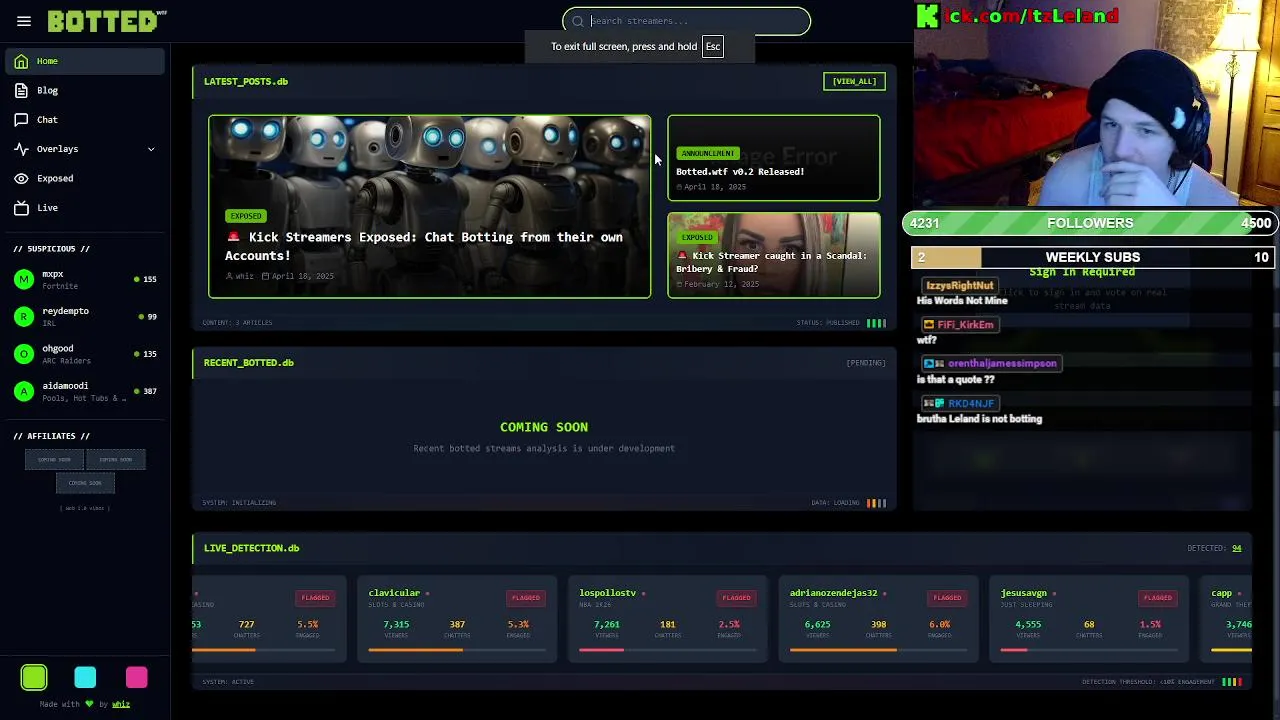
Task: Open the whiz author link
Action: (x=121, y=704)
